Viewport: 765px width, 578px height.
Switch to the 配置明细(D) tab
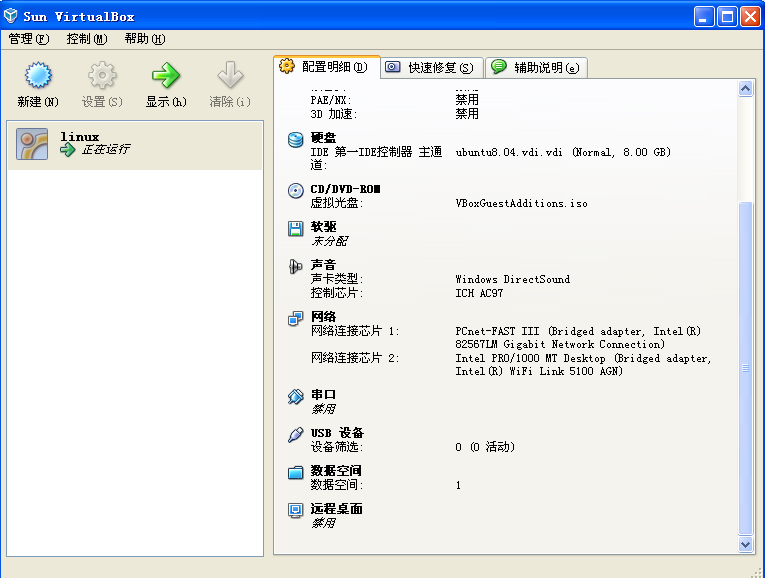coord(327,67)
